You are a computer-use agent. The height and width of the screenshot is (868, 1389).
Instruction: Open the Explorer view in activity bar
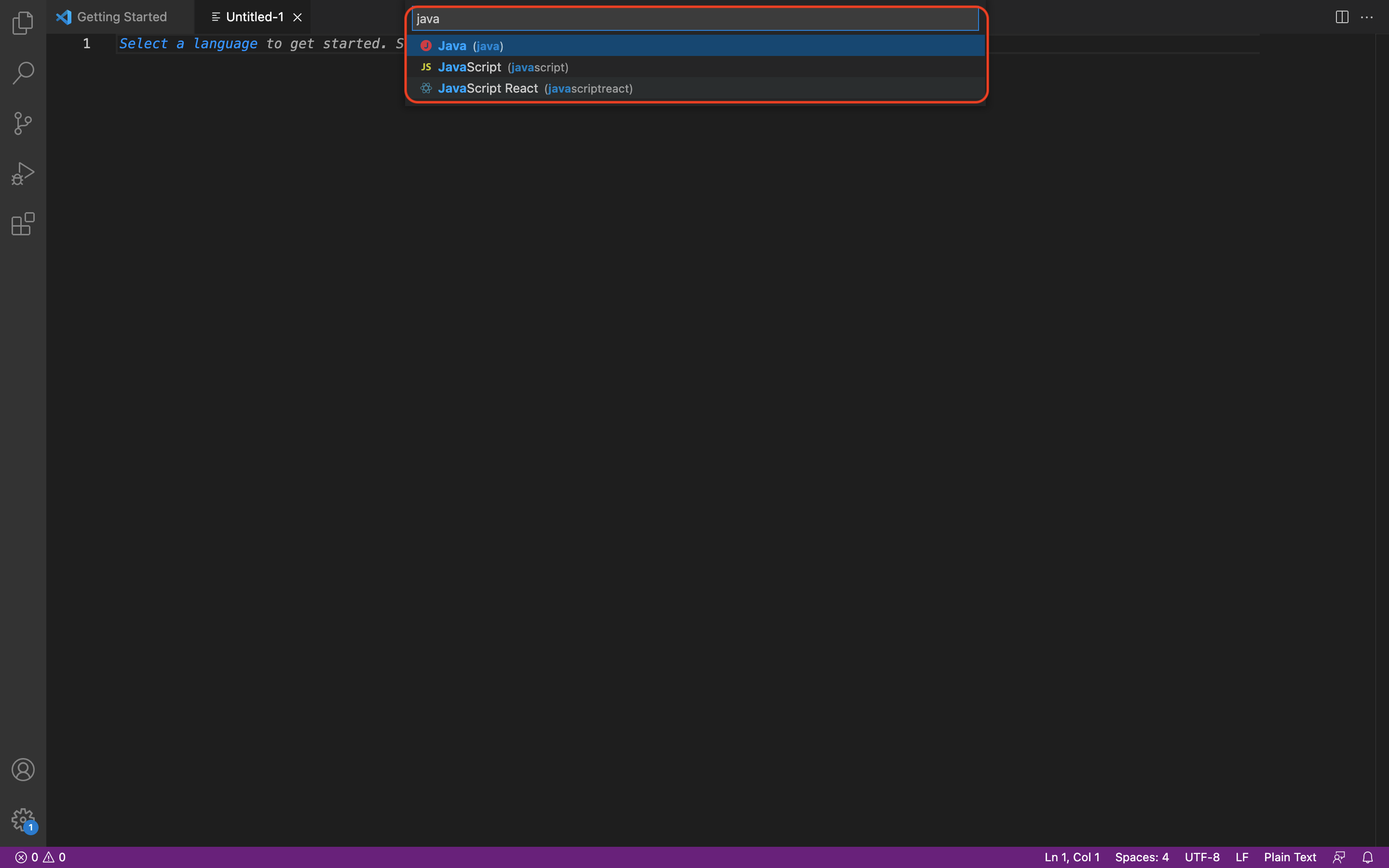coord(23,23)
